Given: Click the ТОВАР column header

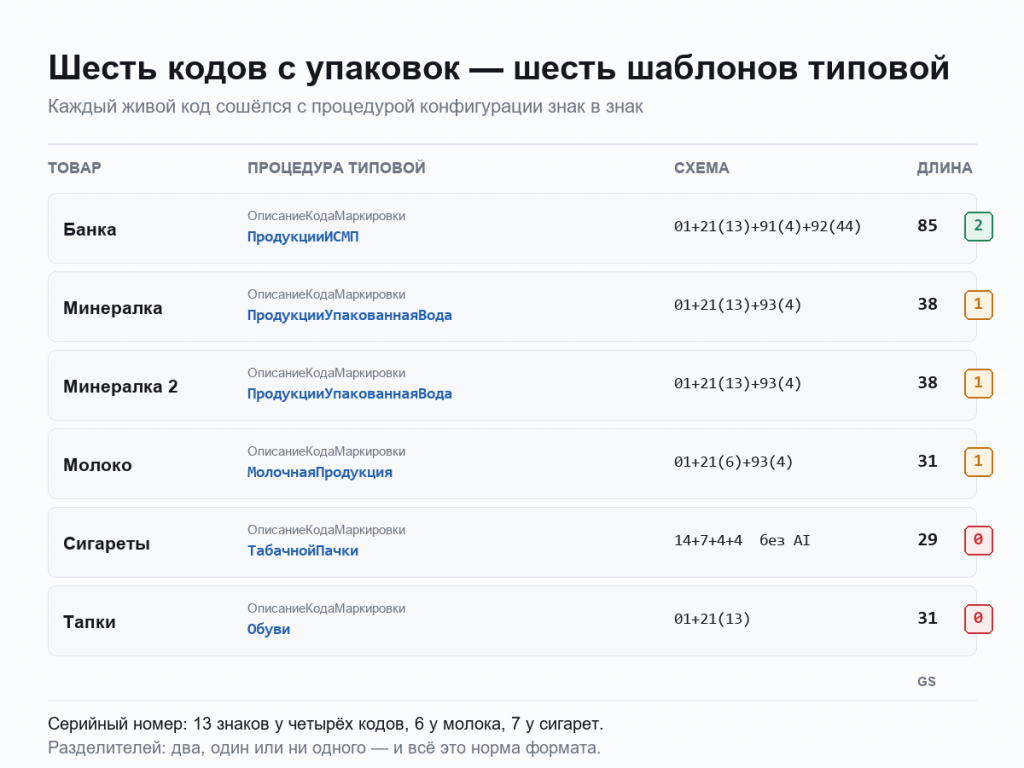Looking at the screenshot, I should pyautogui.click(x=74, y=168).
